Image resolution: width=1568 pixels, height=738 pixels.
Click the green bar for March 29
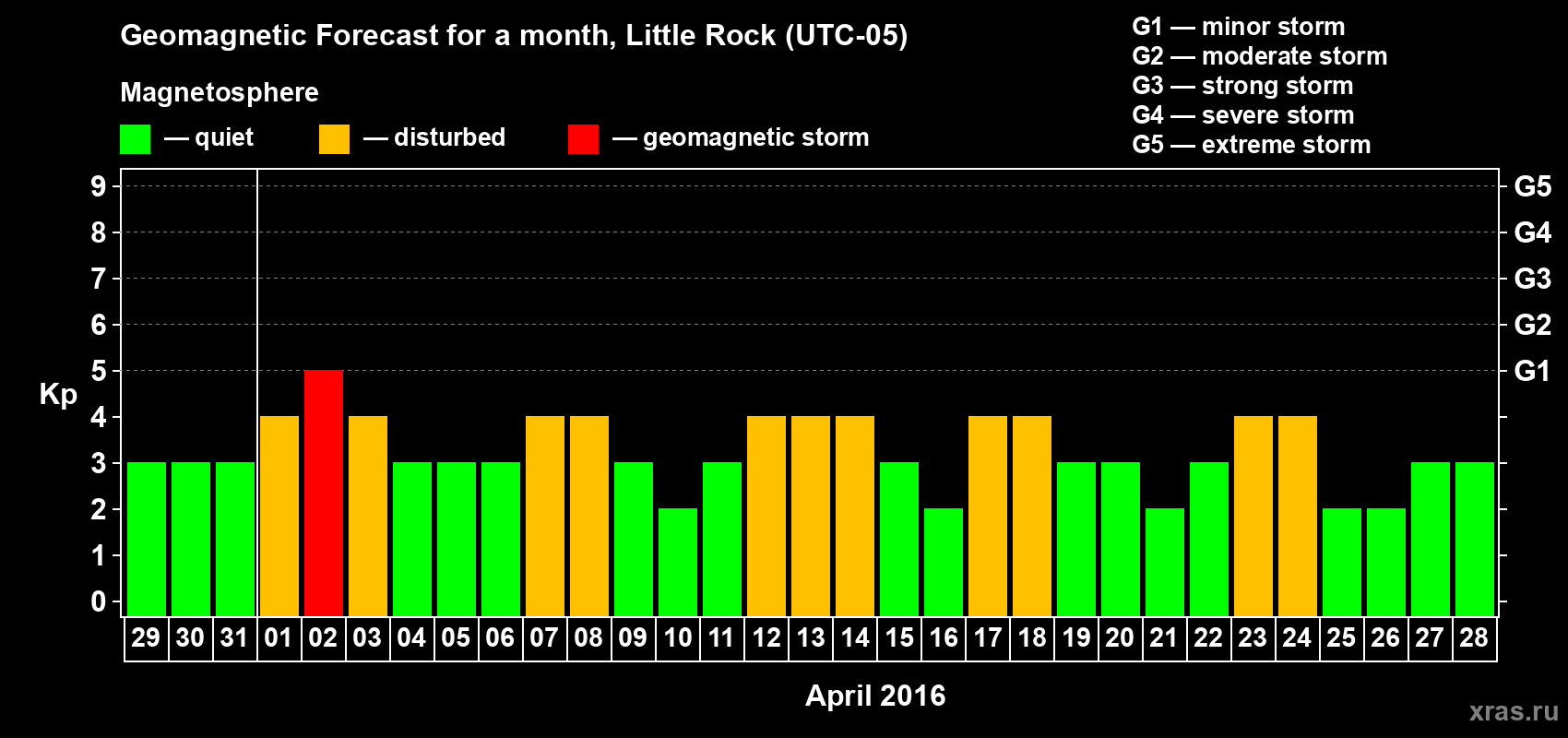pos(147,540)
